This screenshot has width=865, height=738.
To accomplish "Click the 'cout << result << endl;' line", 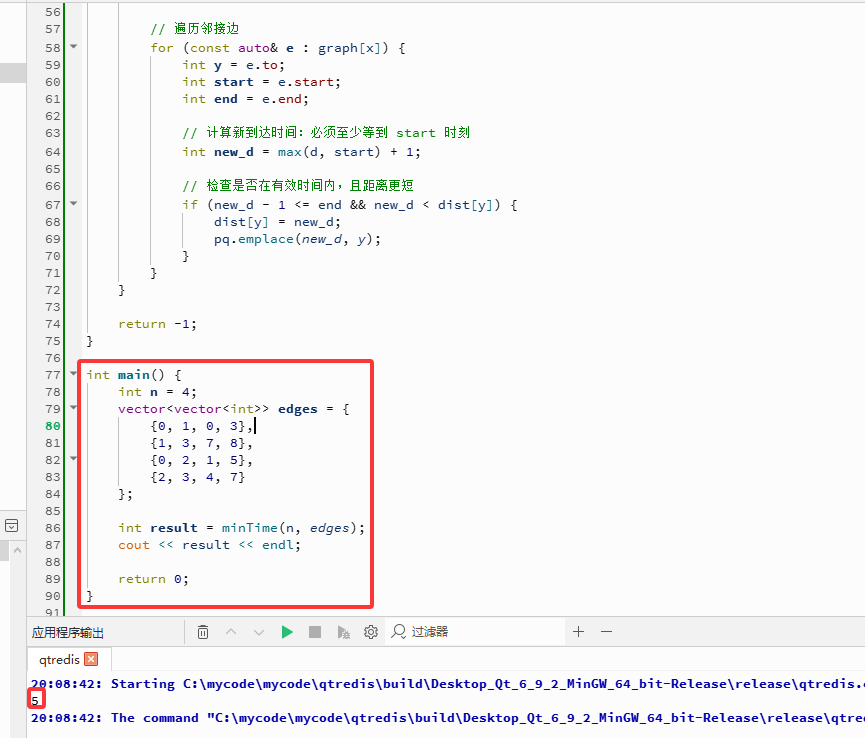I will [209, 545].
